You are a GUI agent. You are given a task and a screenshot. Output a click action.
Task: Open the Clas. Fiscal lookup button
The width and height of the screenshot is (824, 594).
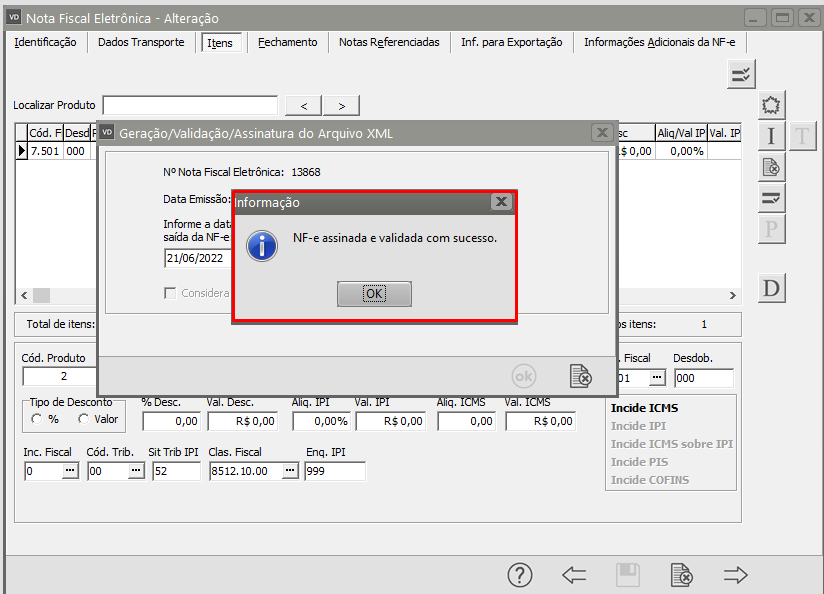tap(290, 471)
